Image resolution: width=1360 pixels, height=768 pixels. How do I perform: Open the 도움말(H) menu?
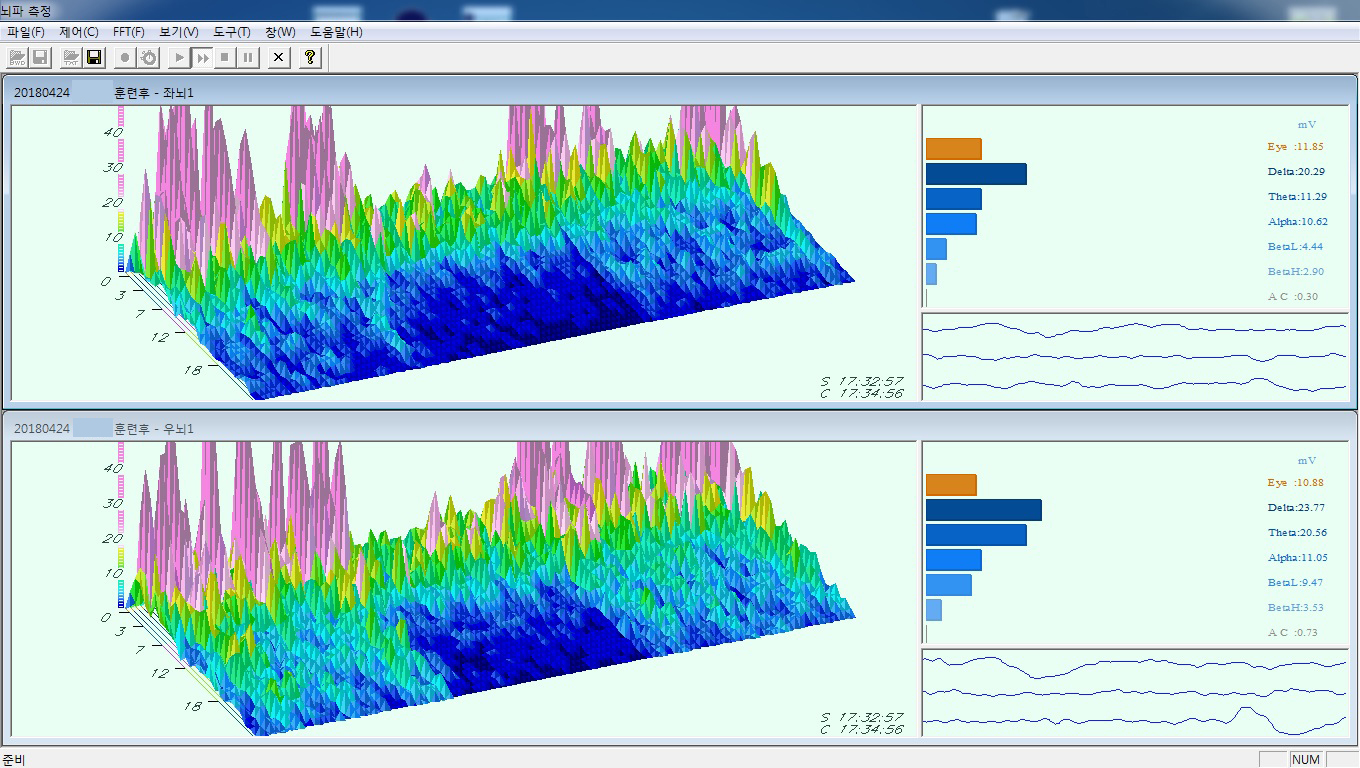336,32
